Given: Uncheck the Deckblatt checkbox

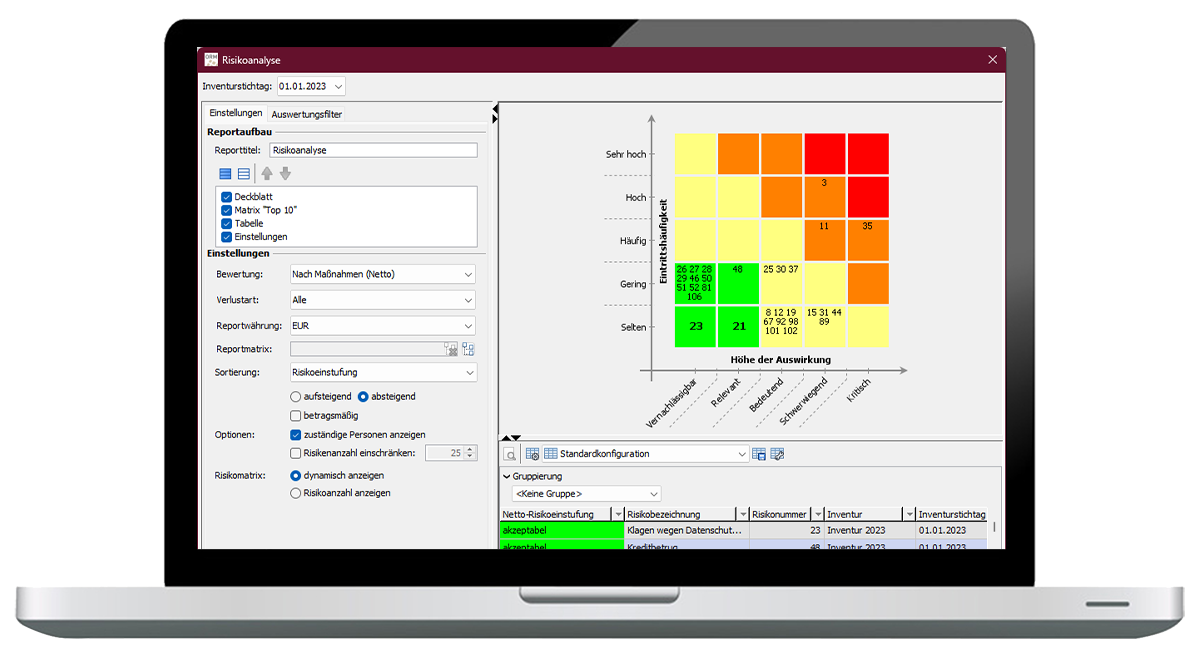Looking at the screenshot, I should point(227,197).
